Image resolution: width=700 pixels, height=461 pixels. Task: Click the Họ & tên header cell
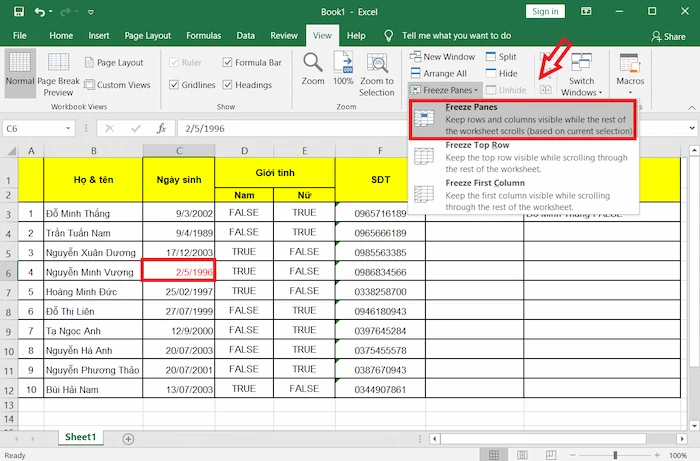click(93, 179)
